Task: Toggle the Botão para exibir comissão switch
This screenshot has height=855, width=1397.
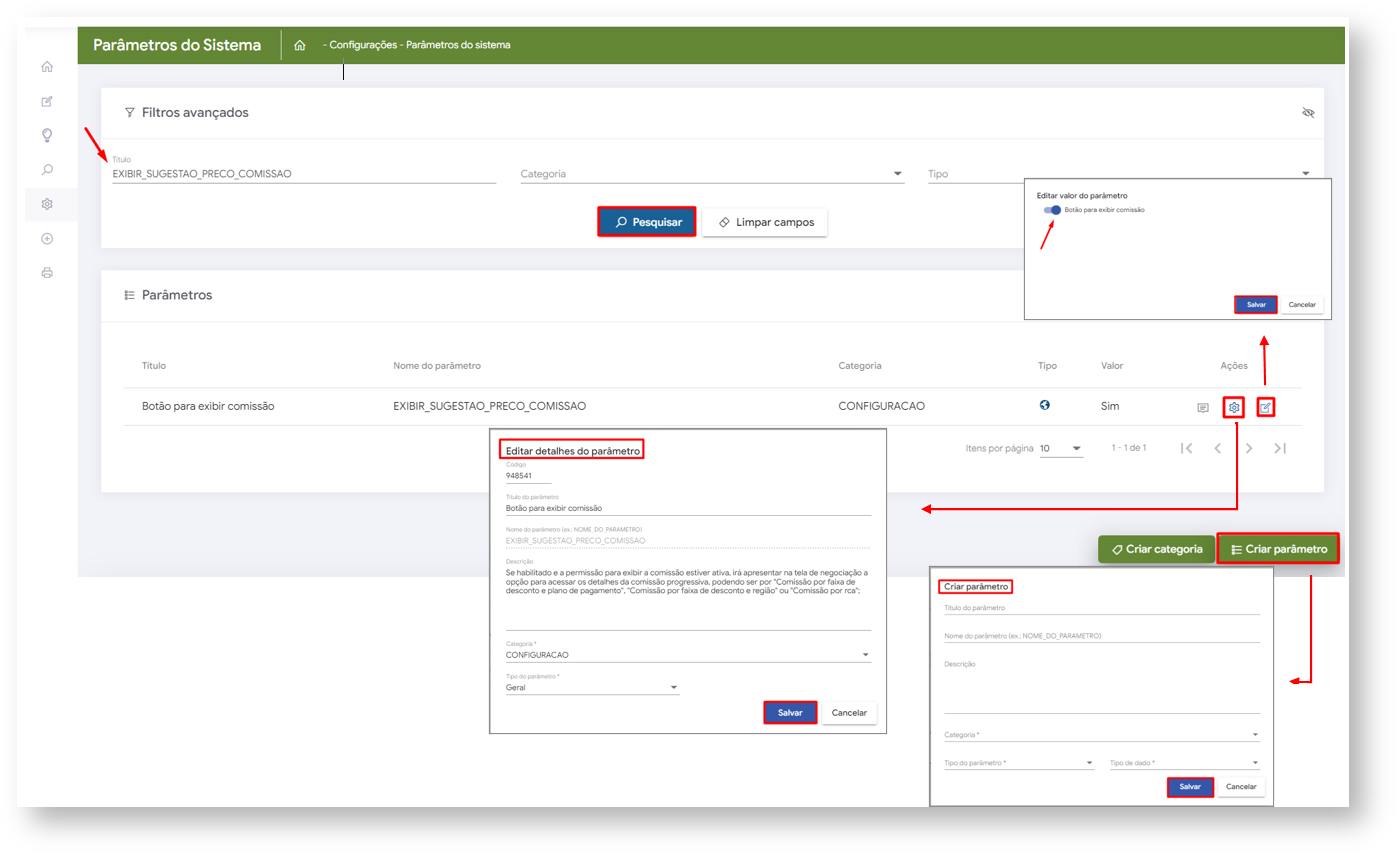Action: click(1052, 210)
